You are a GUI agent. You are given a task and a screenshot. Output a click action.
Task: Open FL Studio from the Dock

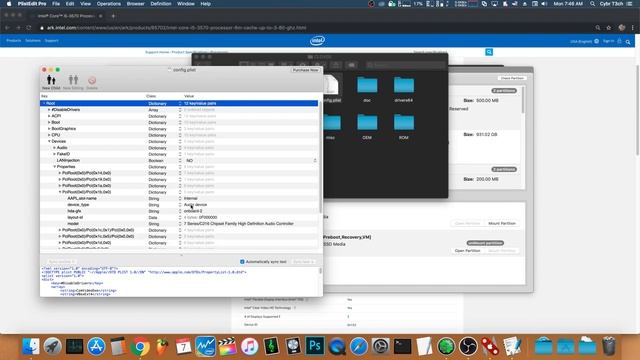[162, 347]
